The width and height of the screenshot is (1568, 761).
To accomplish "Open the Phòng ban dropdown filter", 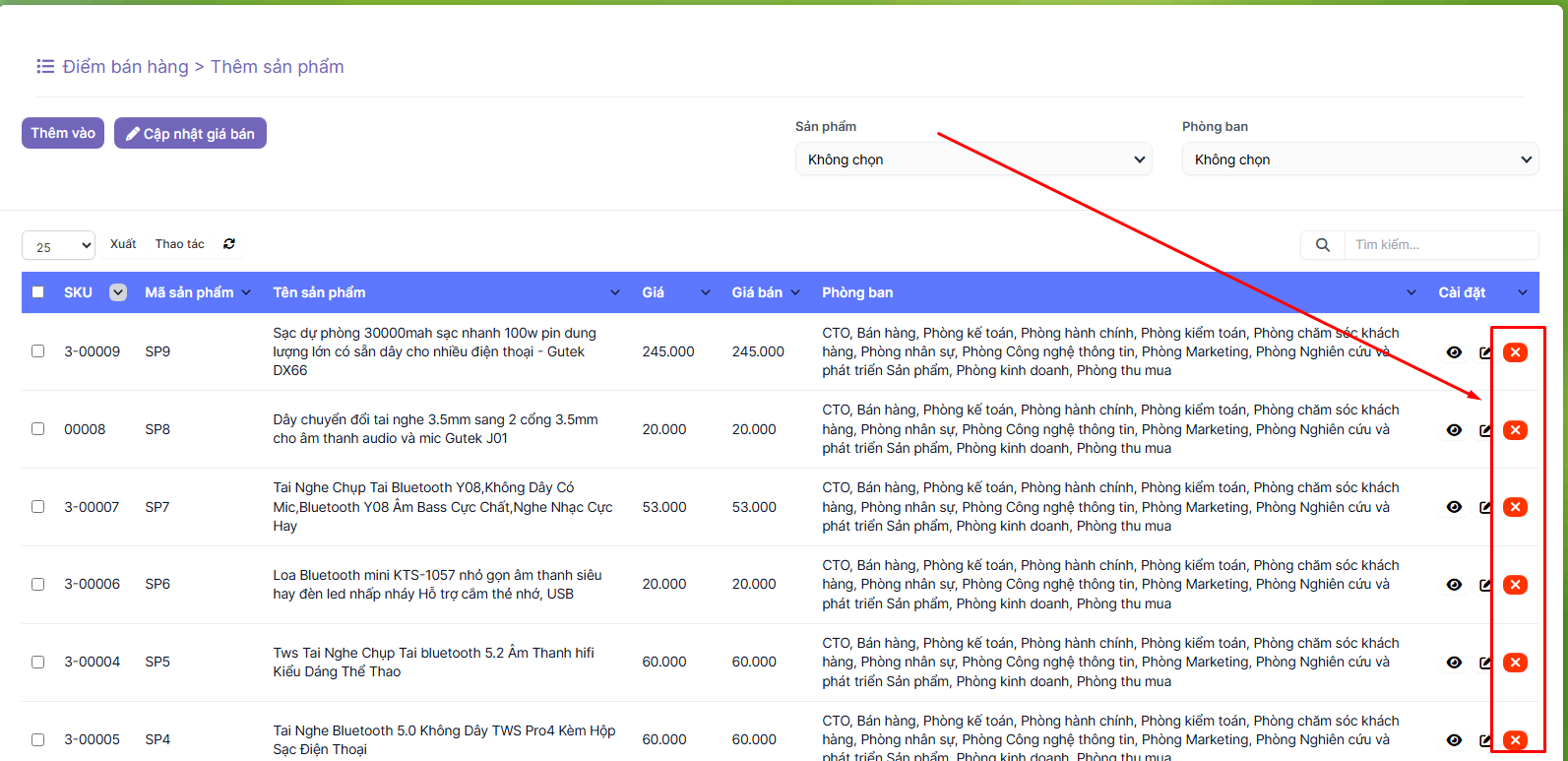I will click(1359, 159).
